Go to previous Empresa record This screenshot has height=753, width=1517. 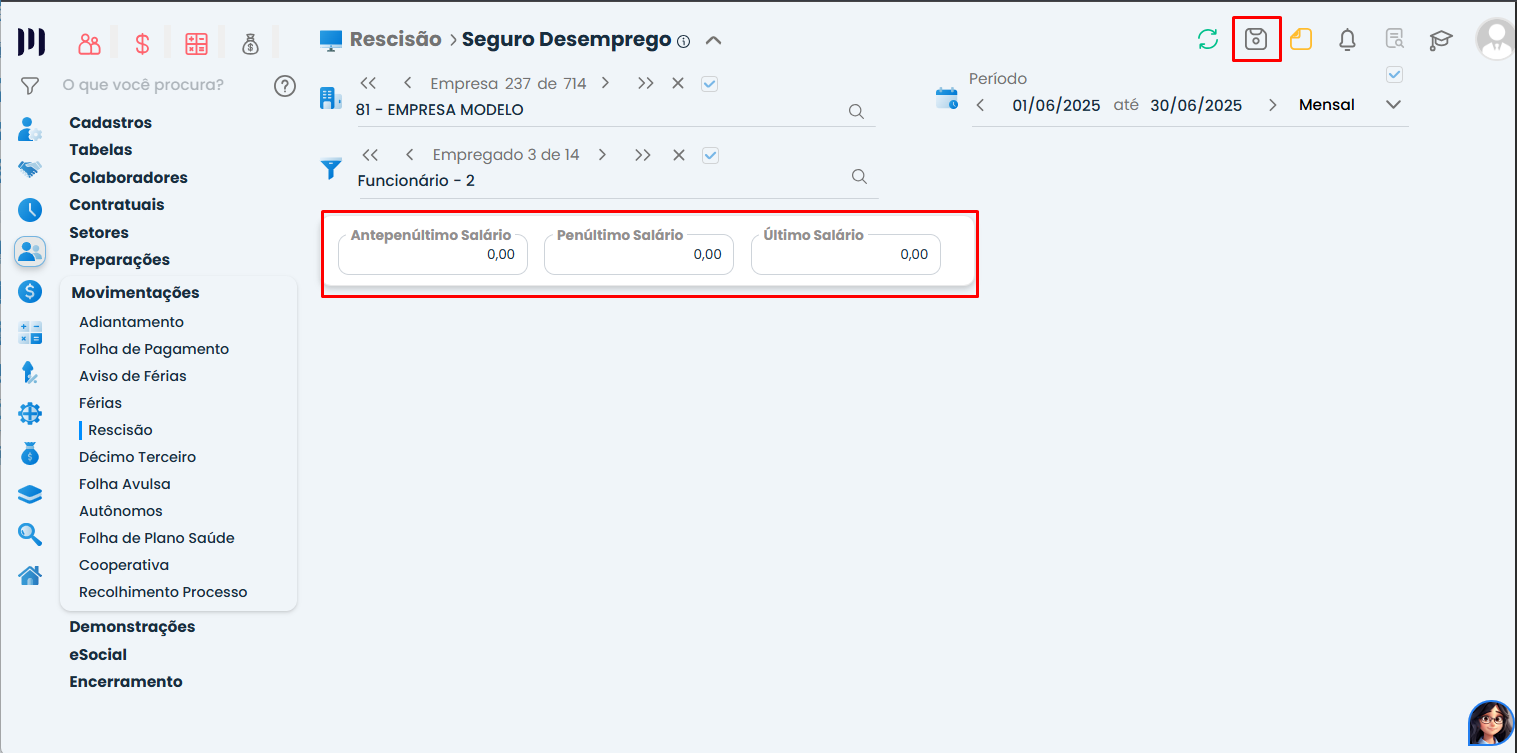408,84
